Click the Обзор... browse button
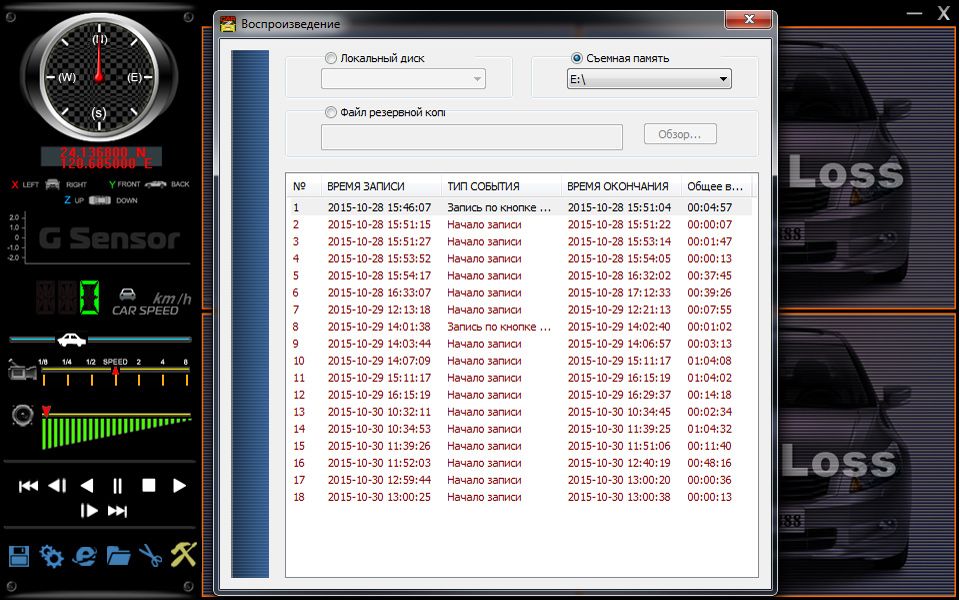This screenshot has width=960, height=600. (686, 134)
